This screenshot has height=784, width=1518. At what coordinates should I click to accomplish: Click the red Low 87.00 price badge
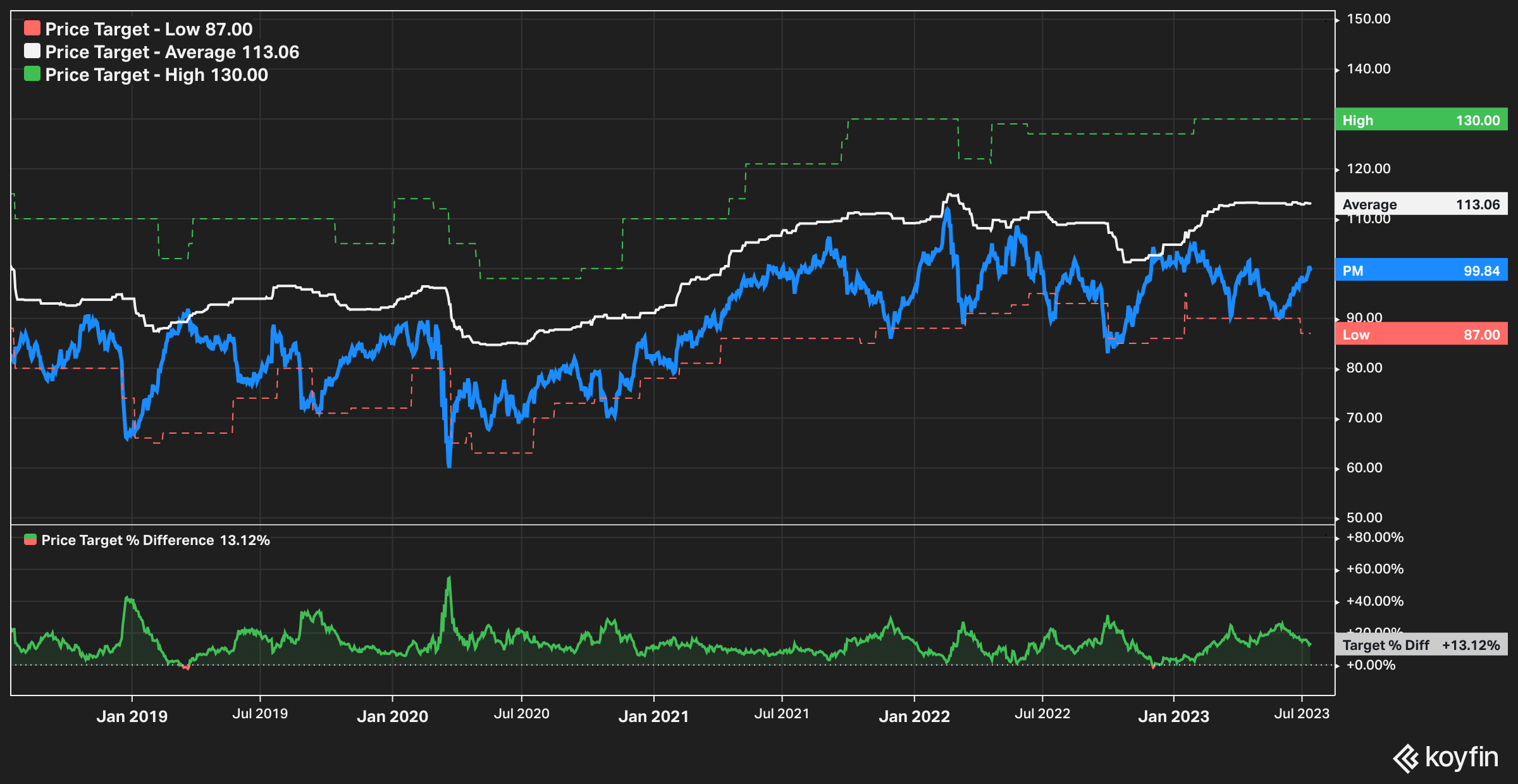[1421, 334]
